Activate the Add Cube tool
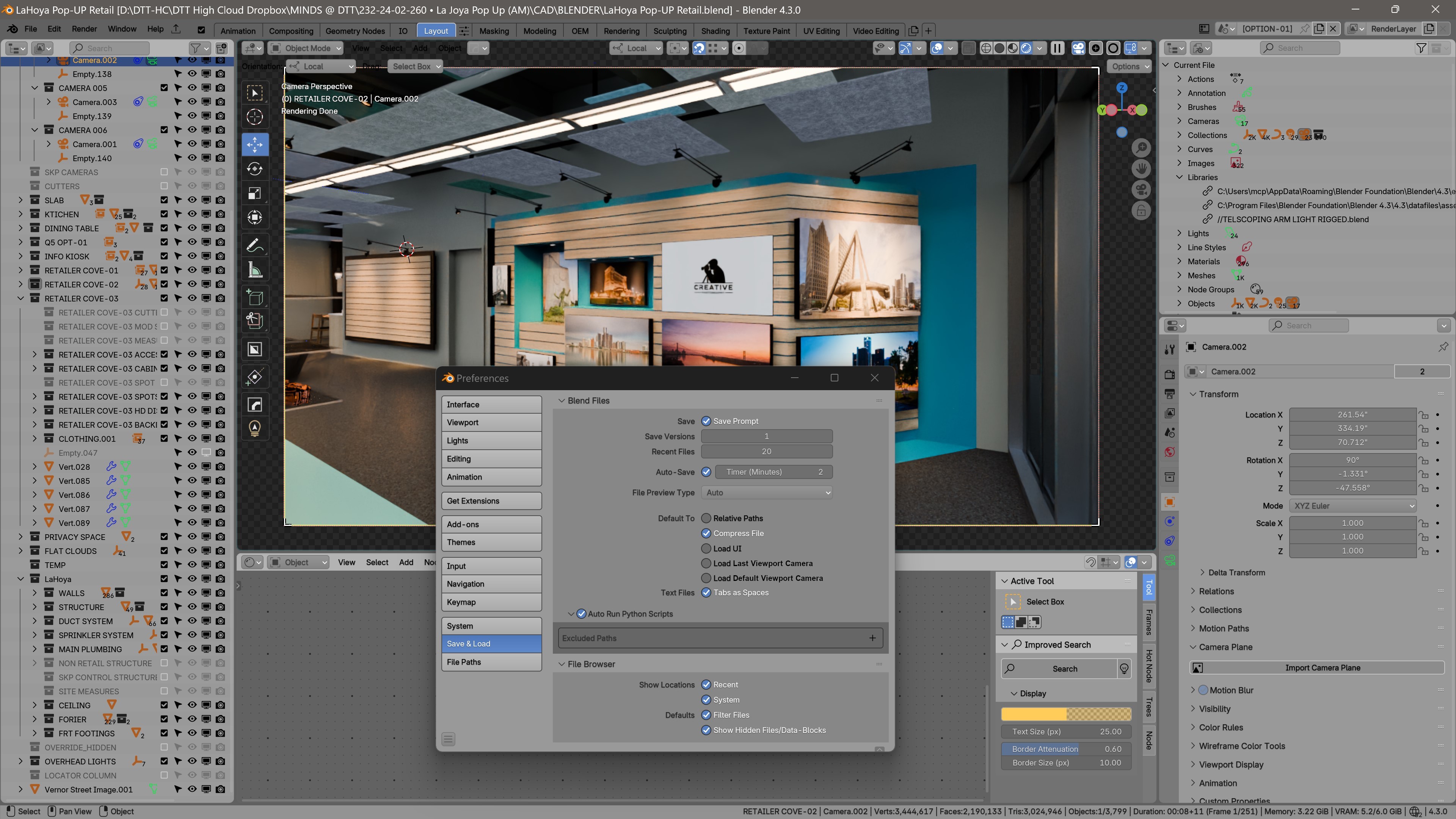1456x819 pixels. pyautogui.click(x=254, y=297)
